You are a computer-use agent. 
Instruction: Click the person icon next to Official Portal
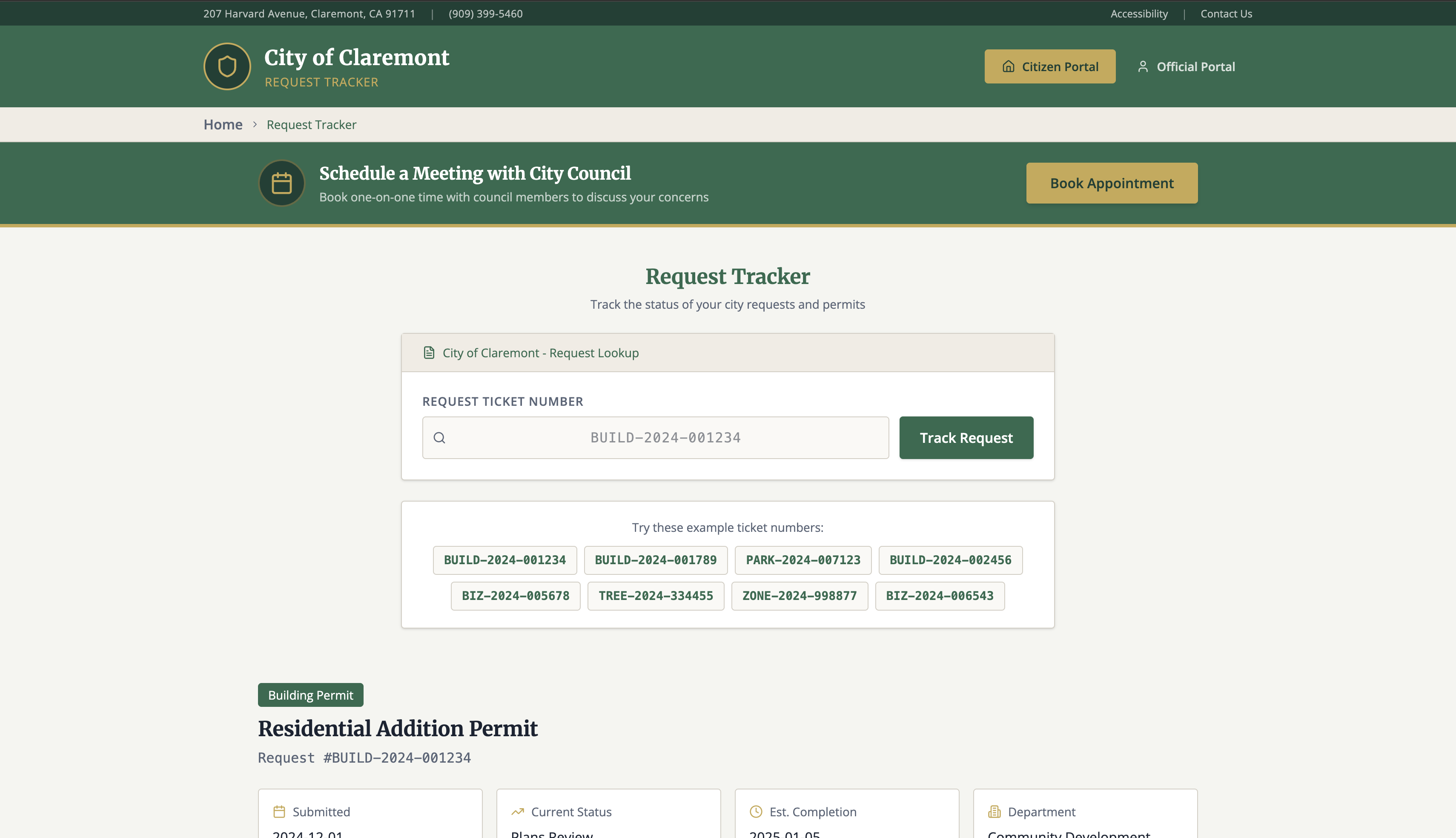tap(1143, 66)
